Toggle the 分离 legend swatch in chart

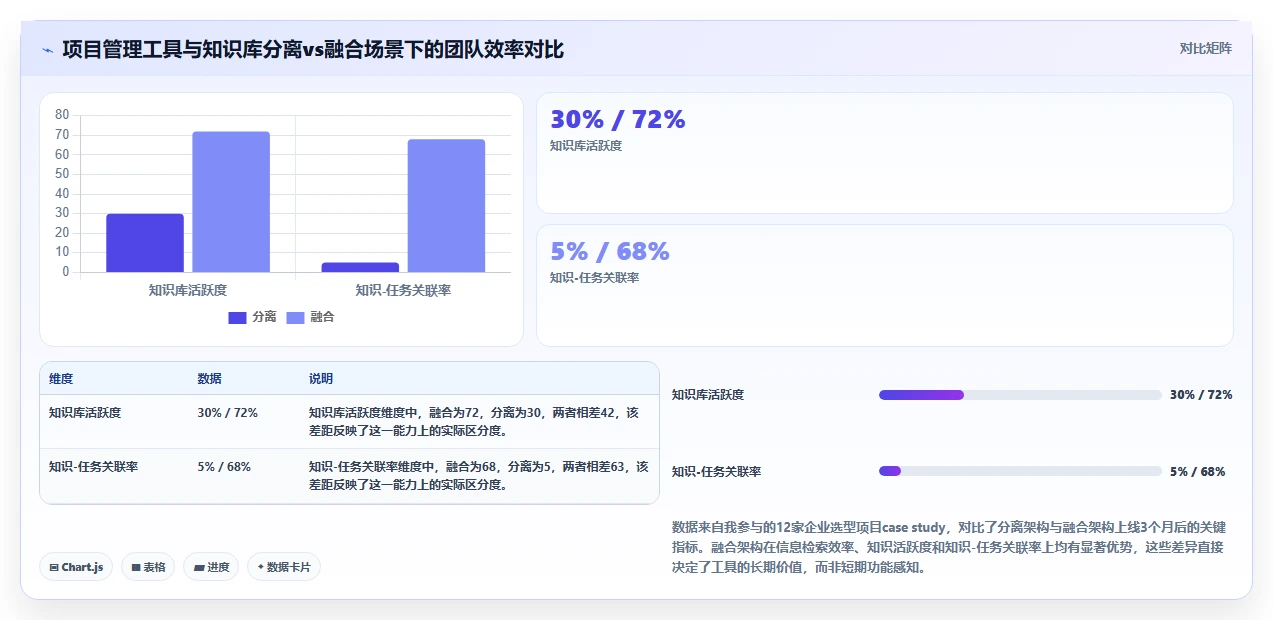click(x=237, y=317)
